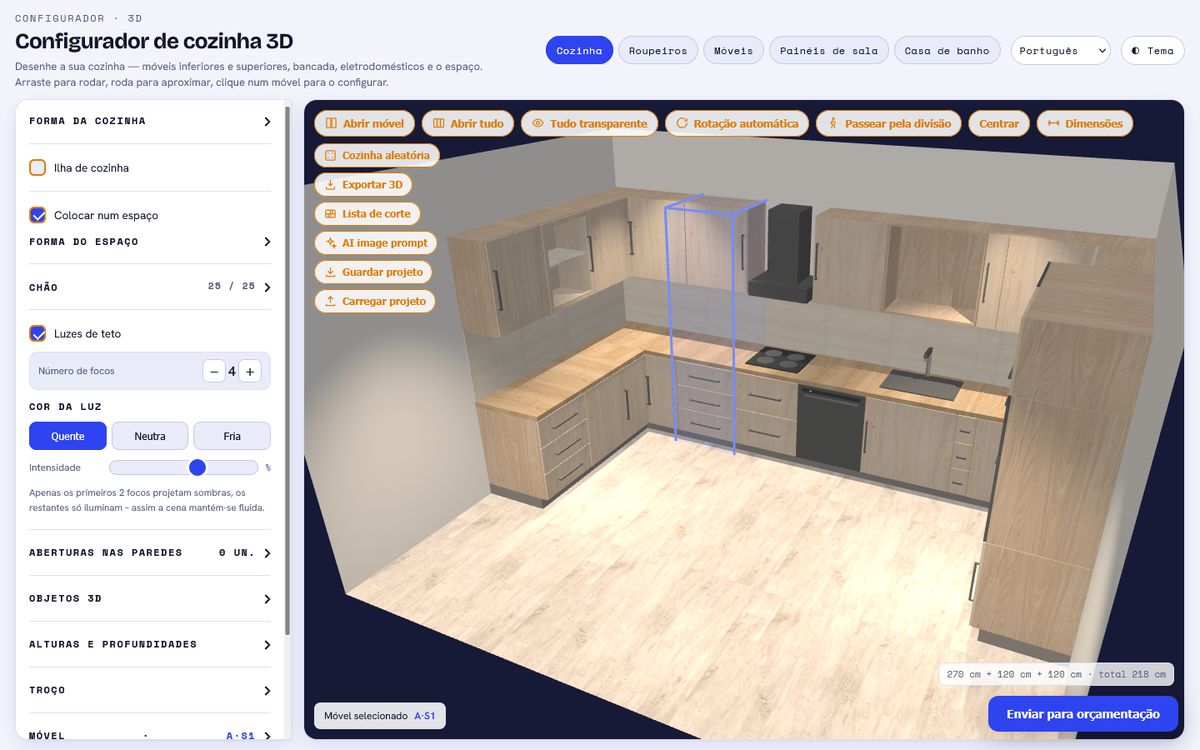The height and width of the screenshot is (750, 1200).
Task: Click Centrar to recenter view
Action: click(x=999, y=124)
